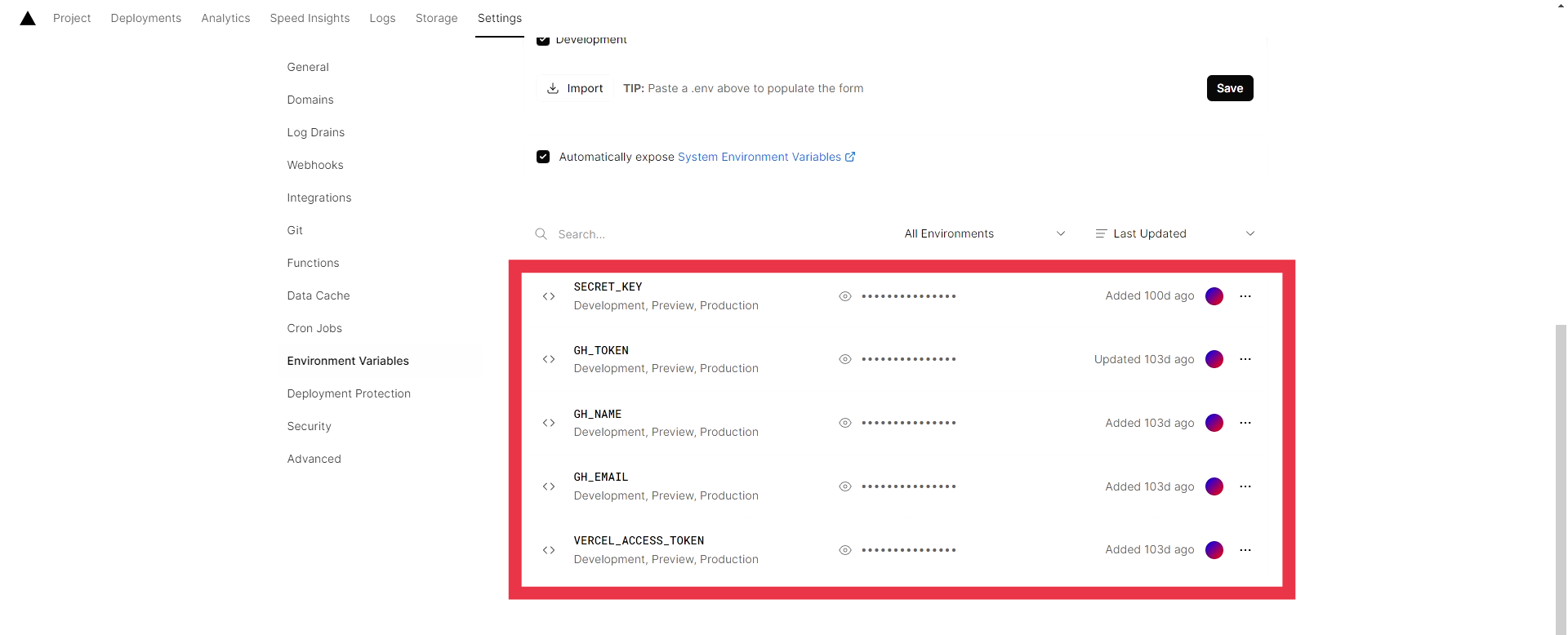Click the user avatar on GH_TOKEN row
1568x635 pixels.
click(1214, 359)
